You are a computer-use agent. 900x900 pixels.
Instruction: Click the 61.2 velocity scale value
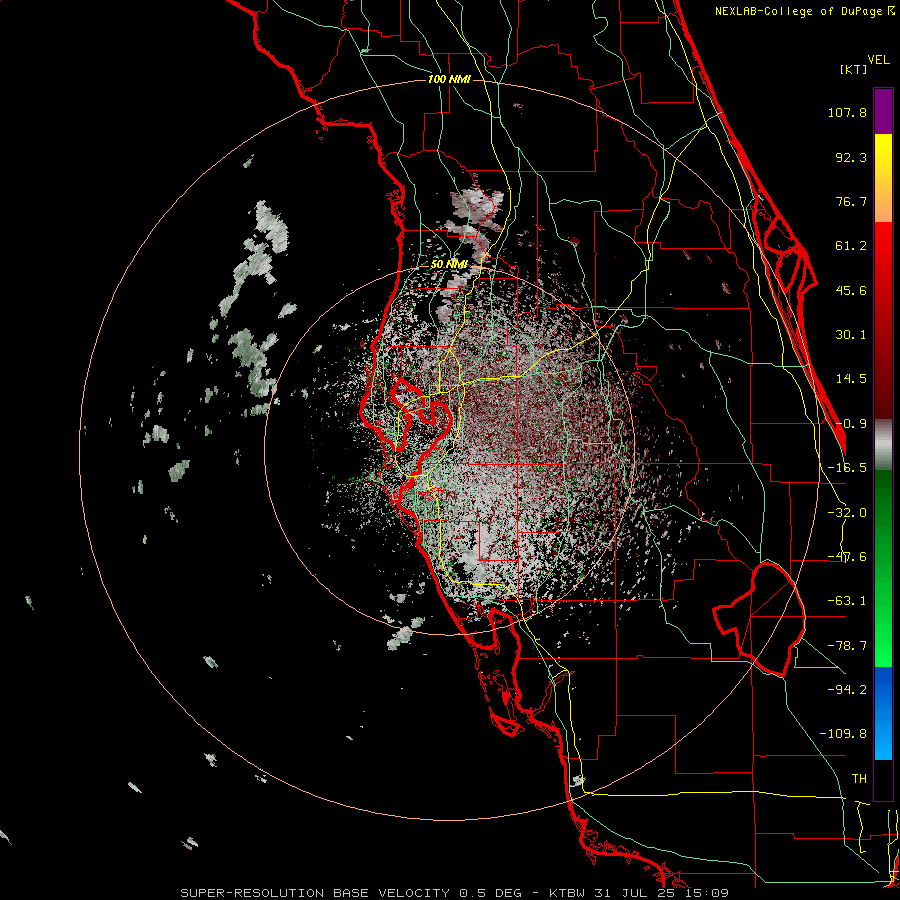coord(851,246)
